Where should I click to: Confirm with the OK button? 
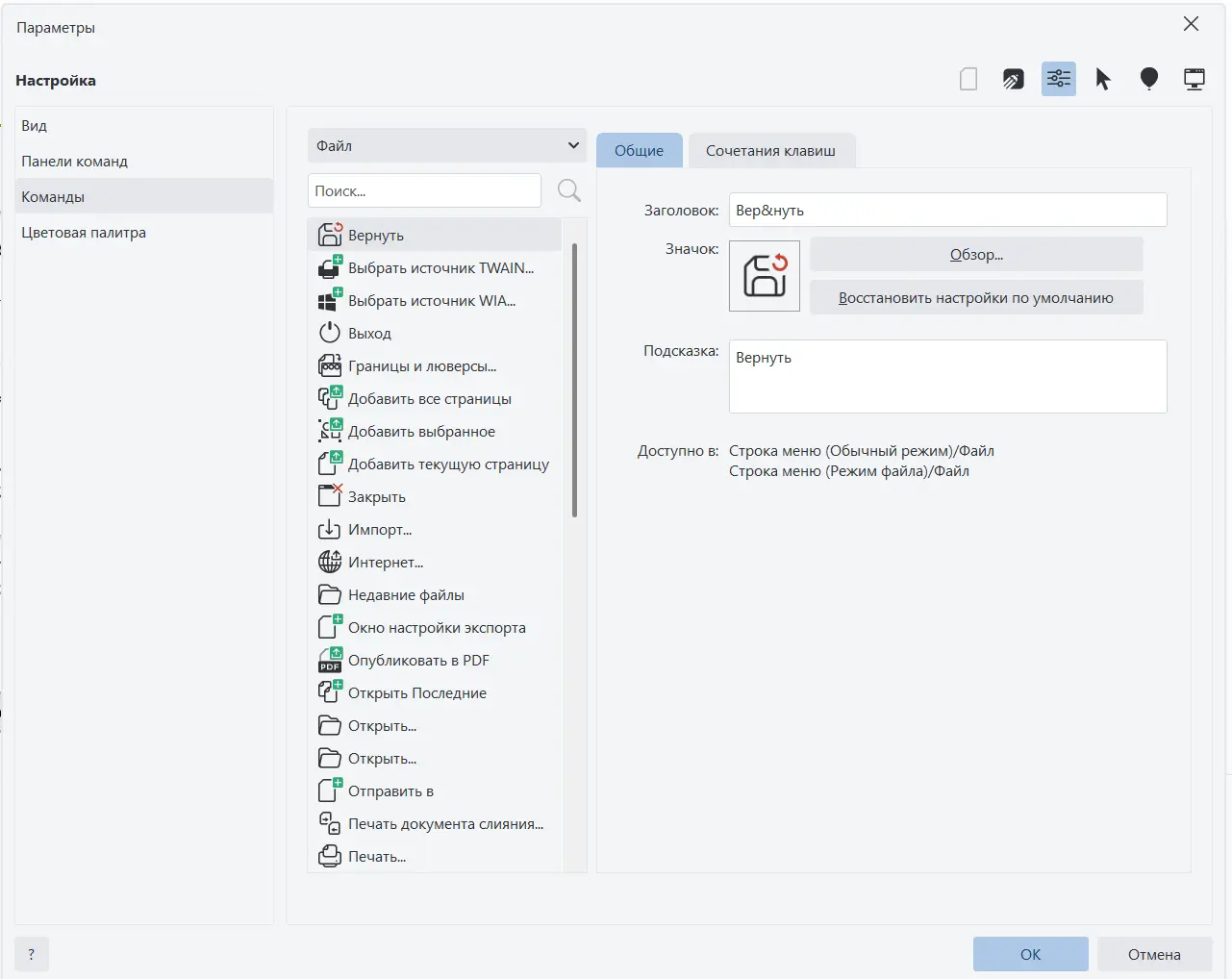click(1031, 955)
